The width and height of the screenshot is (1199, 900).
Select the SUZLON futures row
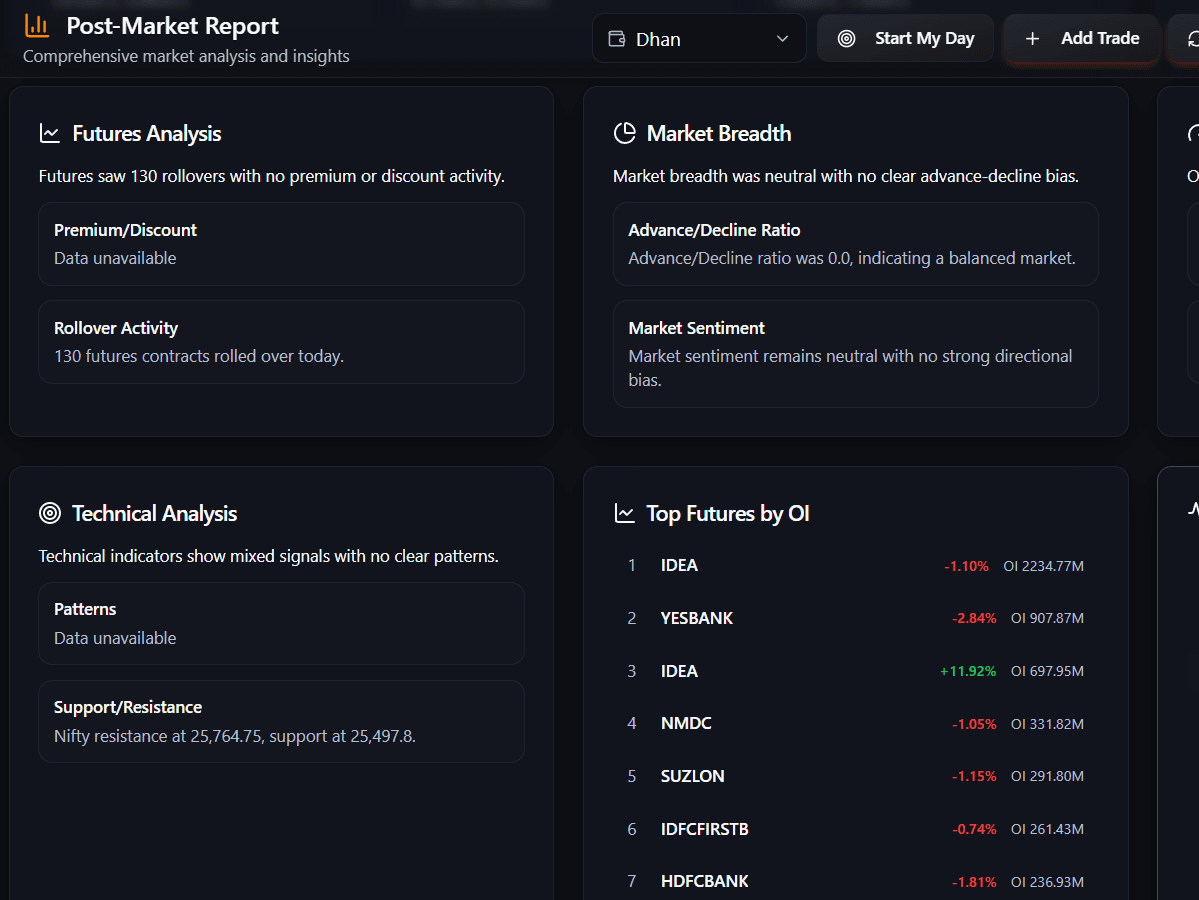click(855, 776)
